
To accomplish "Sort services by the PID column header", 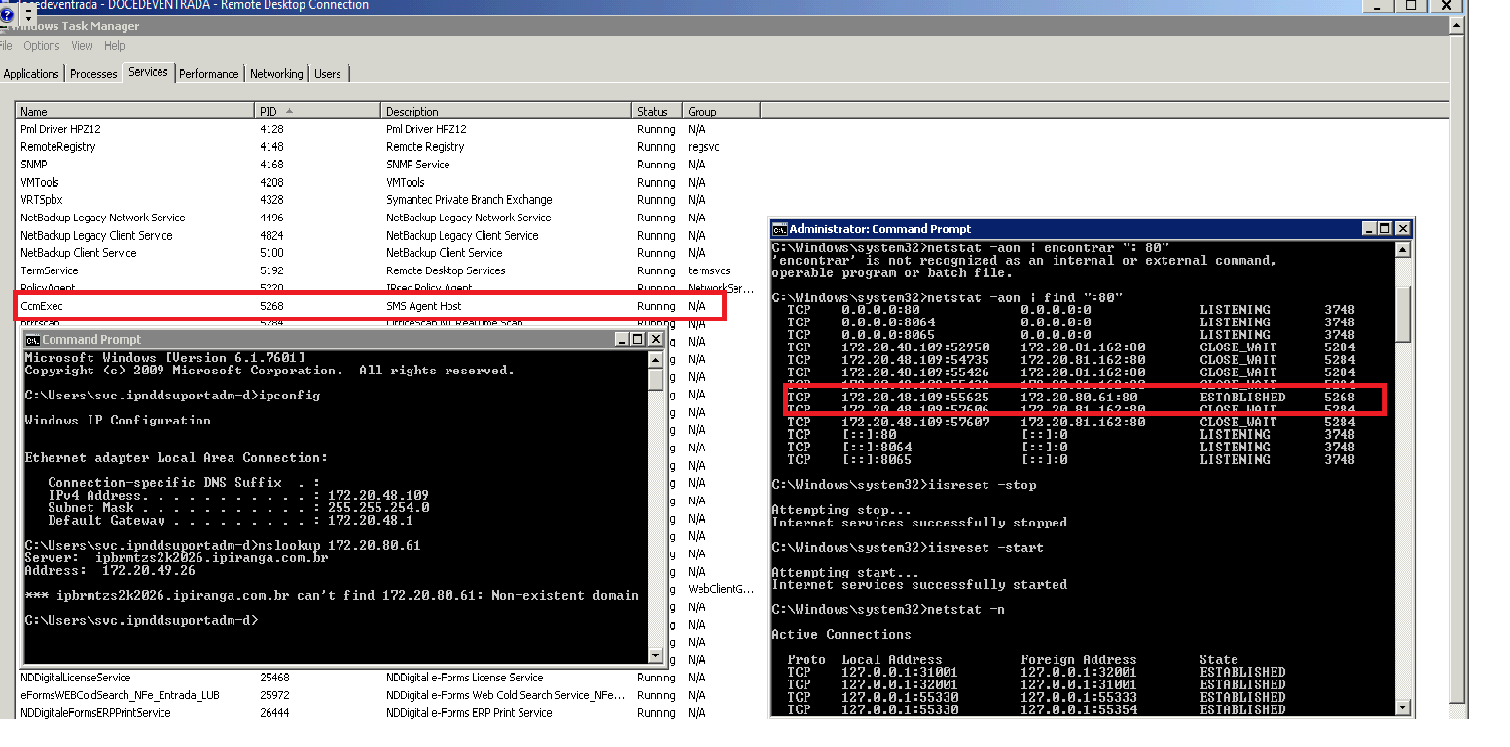I will pyautogui.click(x=318, y=111).
